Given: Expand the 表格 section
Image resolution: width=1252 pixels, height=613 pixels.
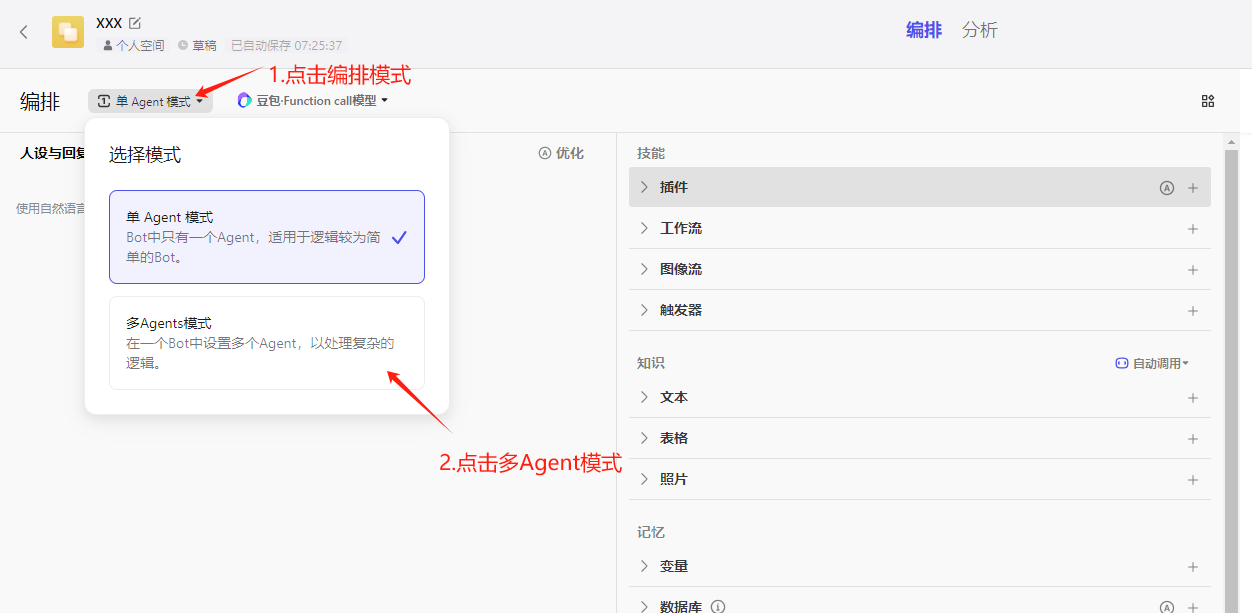Looking at the screenshot, I should pos(644,438).
